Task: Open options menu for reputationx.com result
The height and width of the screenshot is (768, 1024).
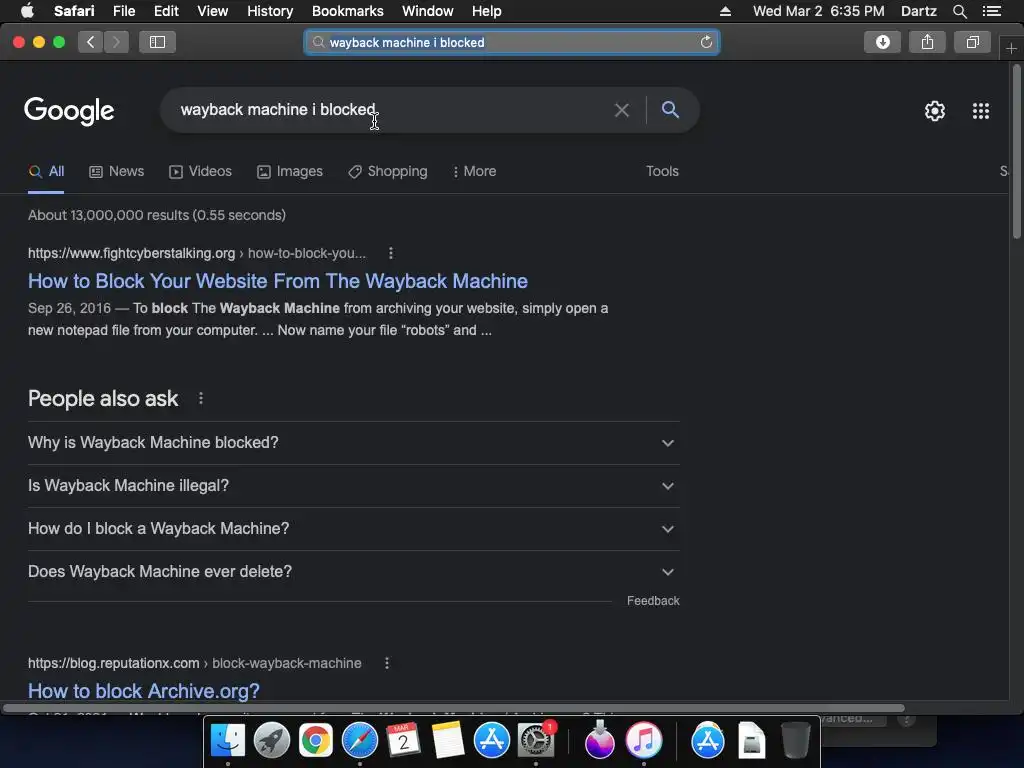Action: (387, 664)
